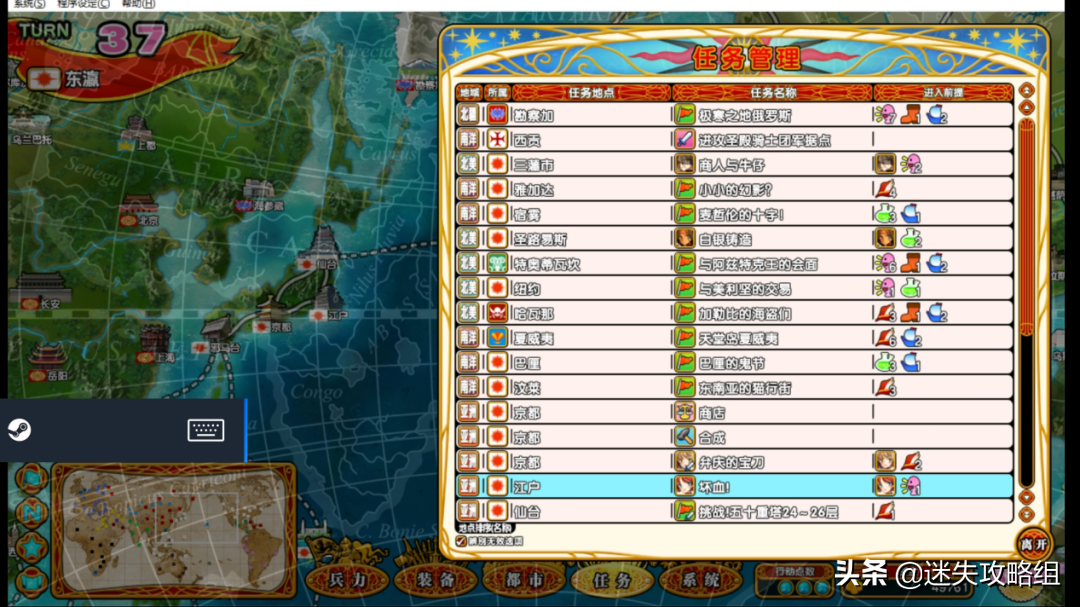This screenshot has width=1080, height=607.
Task: Select mission 巴厘的鬼节
Action: (x=734, y=363)
